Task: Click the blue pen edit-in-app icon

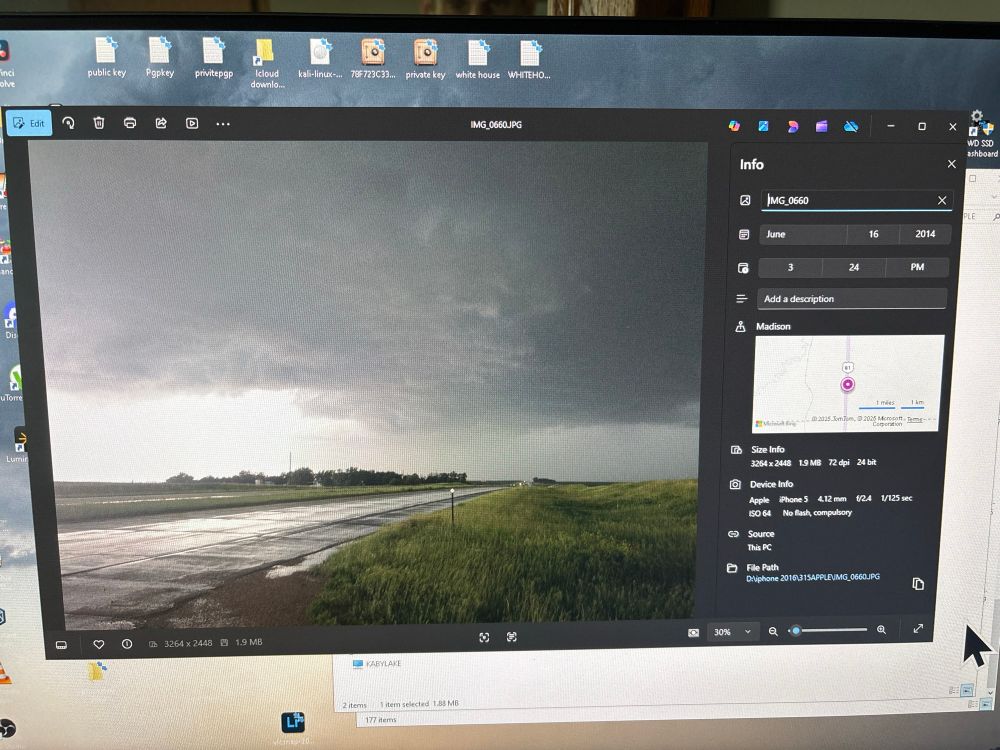Action: 763,126
